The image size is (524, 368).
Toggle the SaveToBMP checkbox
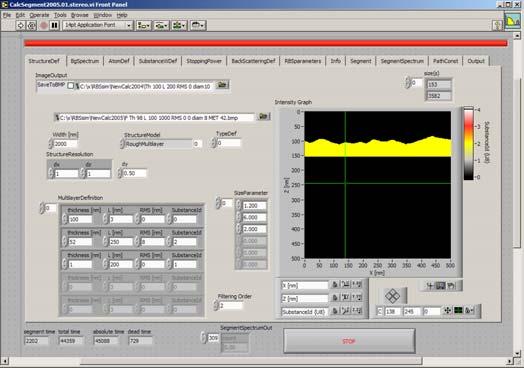(71, 86)
